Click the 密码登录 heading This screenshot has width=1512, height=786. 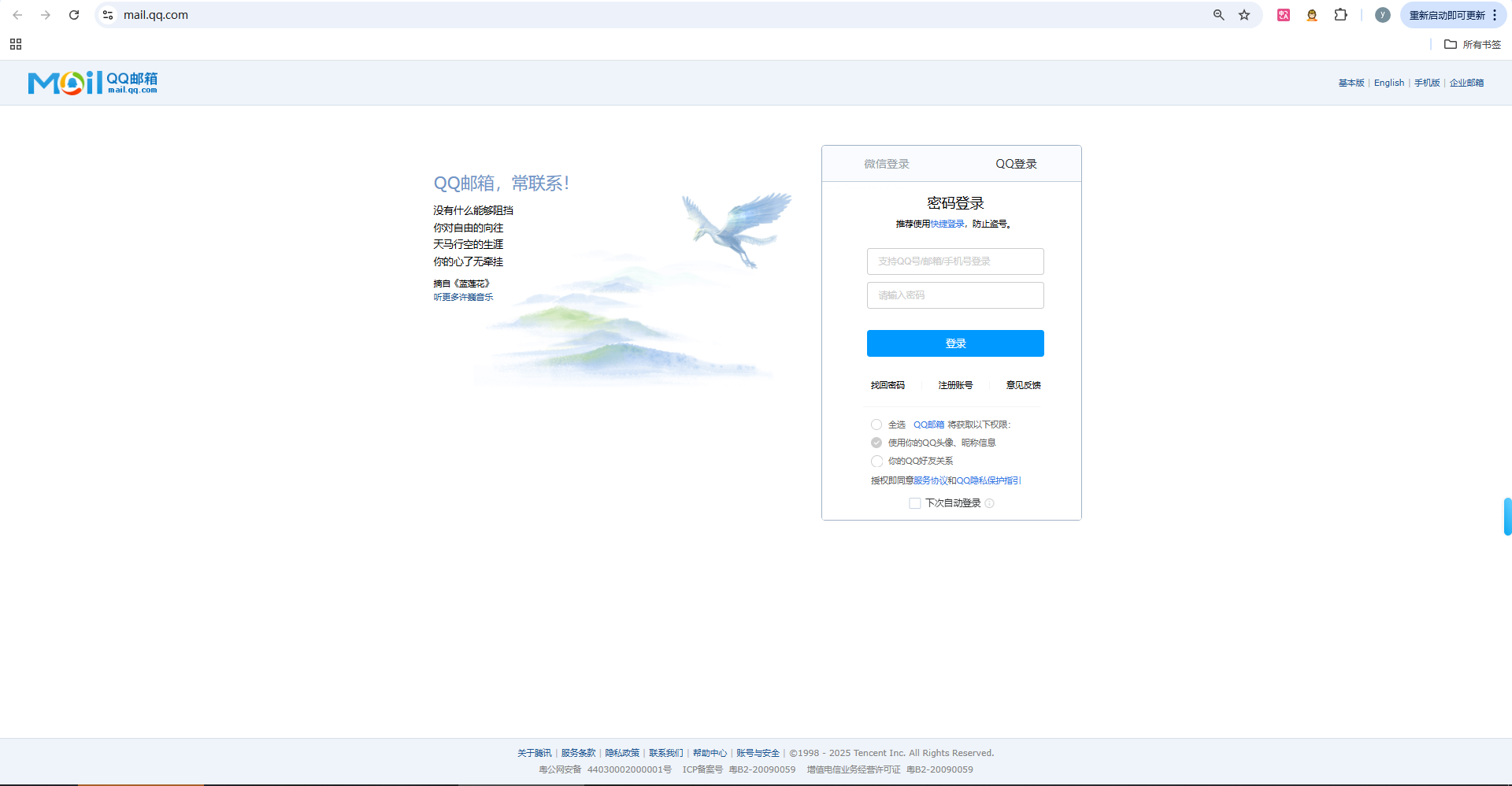(x=955, y=203)
